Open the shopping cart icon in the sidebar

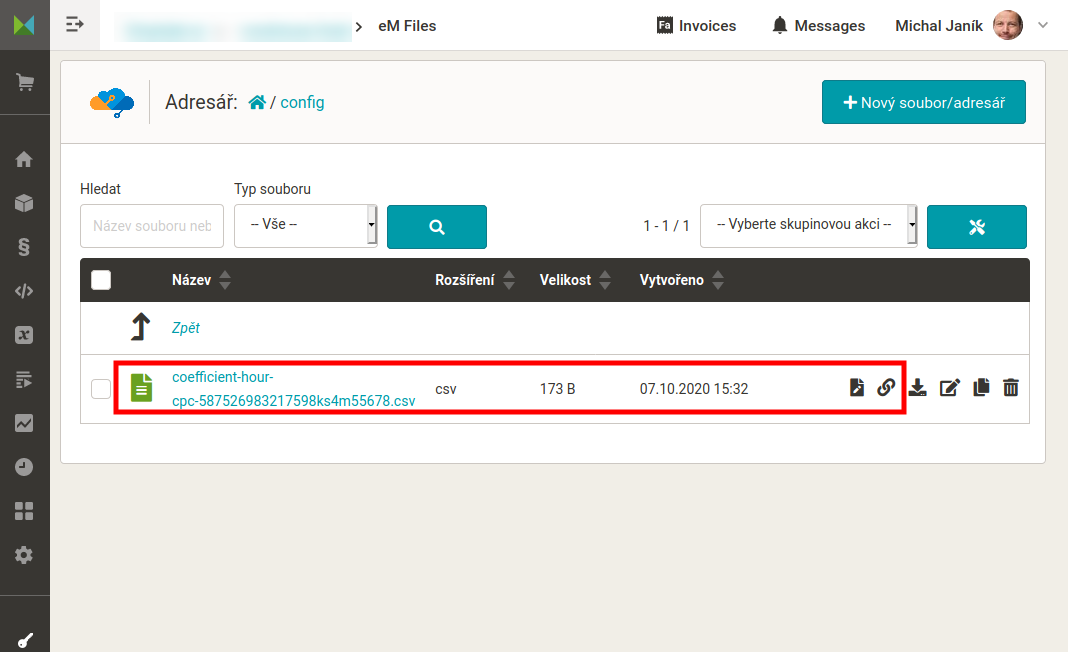point(24,83)
